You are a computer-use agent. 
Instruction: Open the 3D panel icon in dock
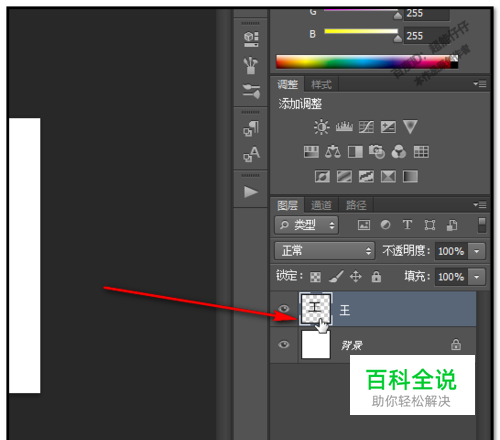pyautogui.click(x=251, y=39)
